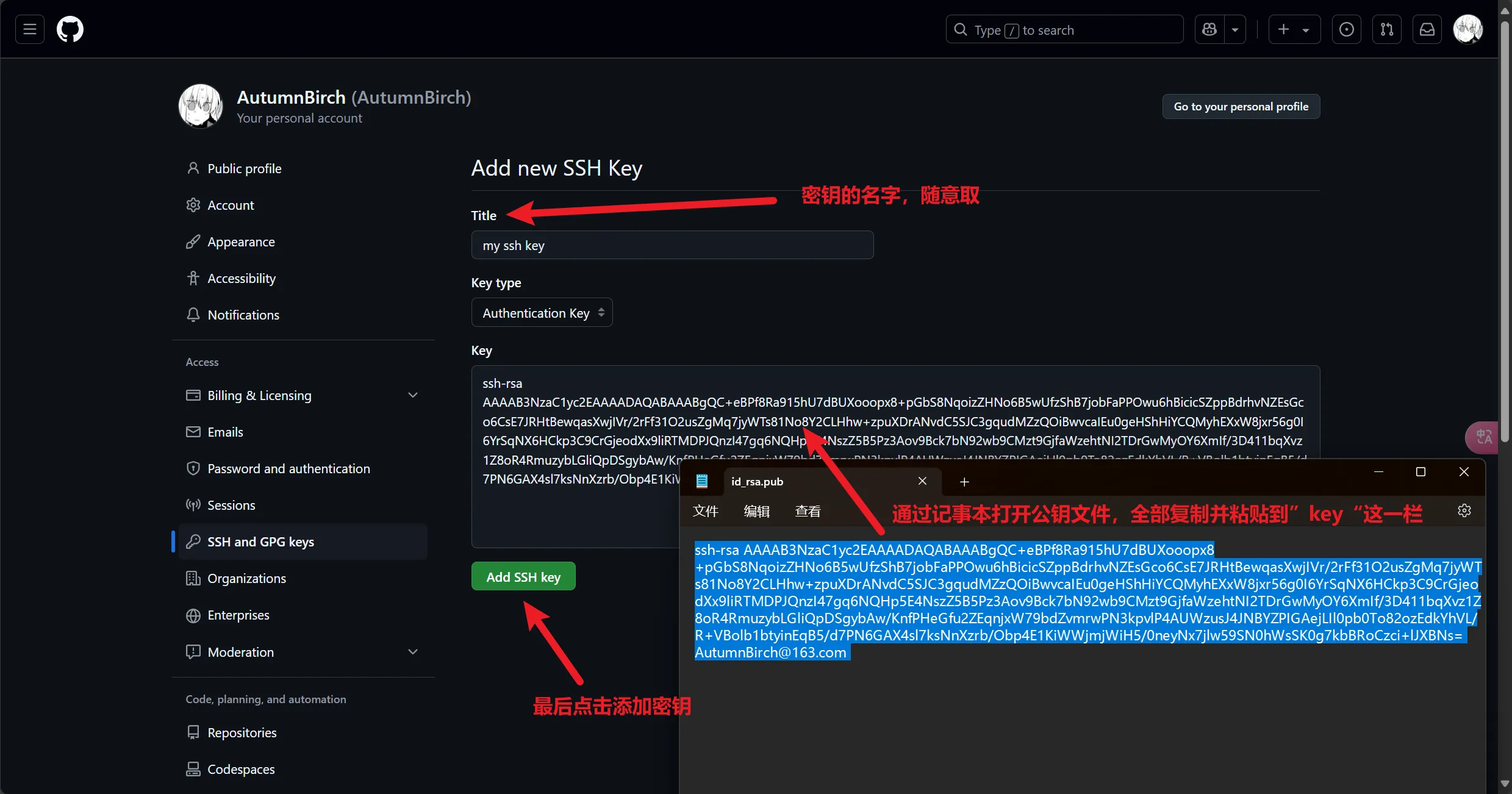Click the Notifications bell icon
The width and height of the screenshot is (1512, 794).
click(193, 315)
